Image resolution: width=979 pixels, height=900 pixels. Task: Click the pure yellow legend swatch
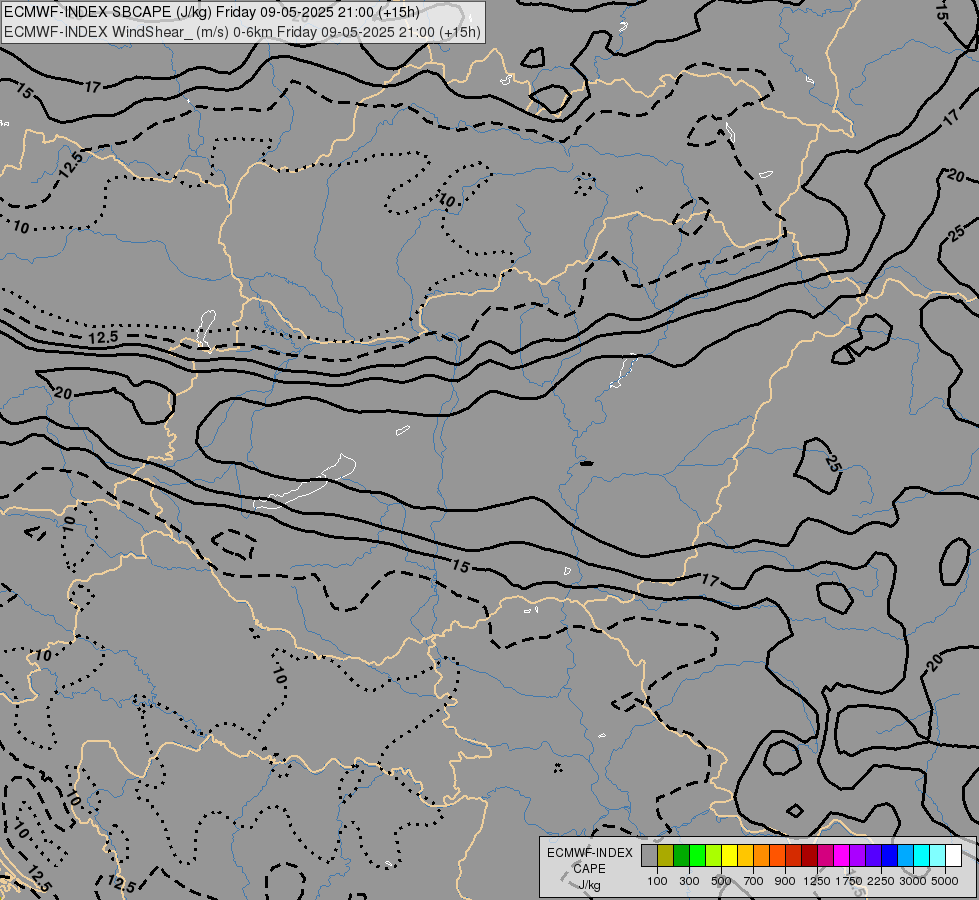tap(729, 855)
